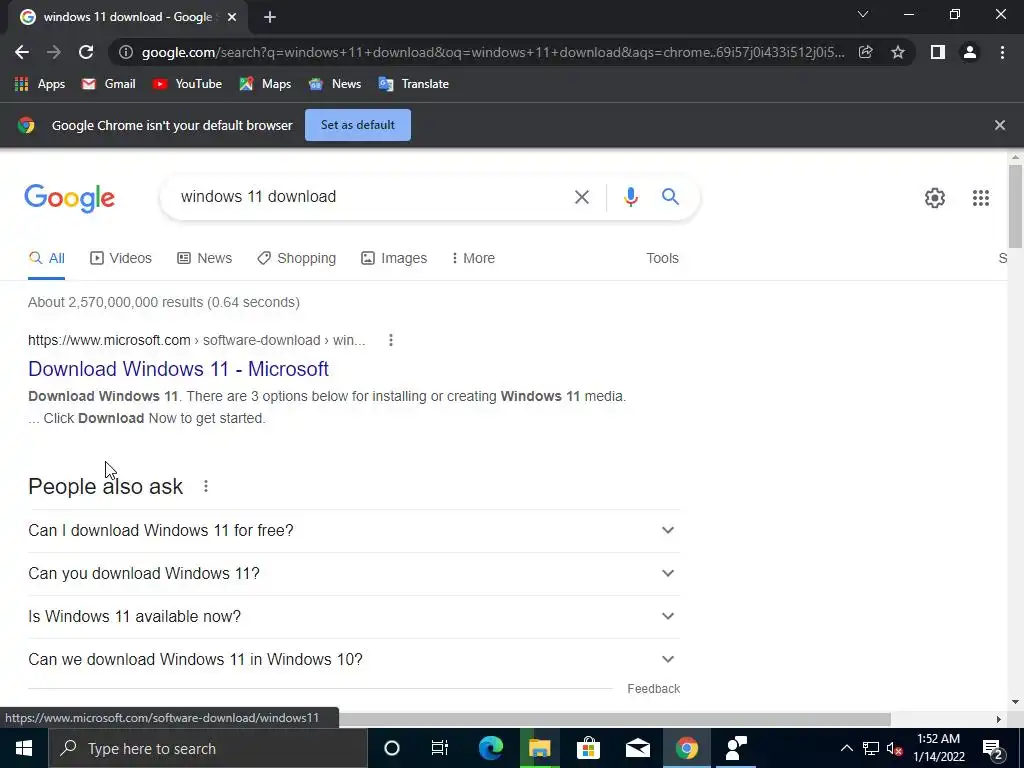Click the horizontal scrollbar right arrow
This screenshot has height=768, width=1024.
pos(999,719)
